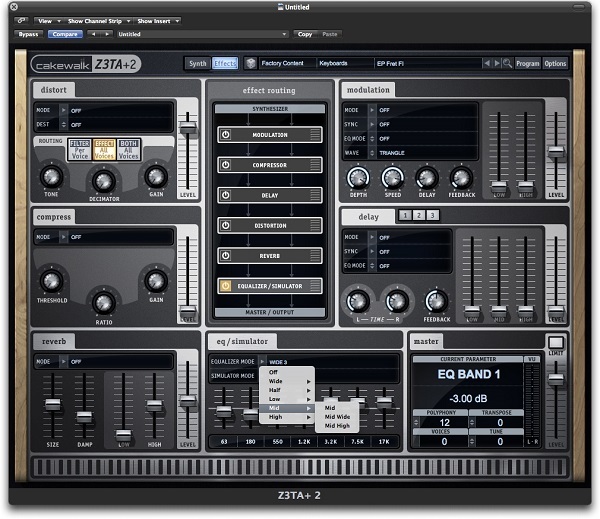Click the link icon left of View menu
600x519 pixels.
22,21
